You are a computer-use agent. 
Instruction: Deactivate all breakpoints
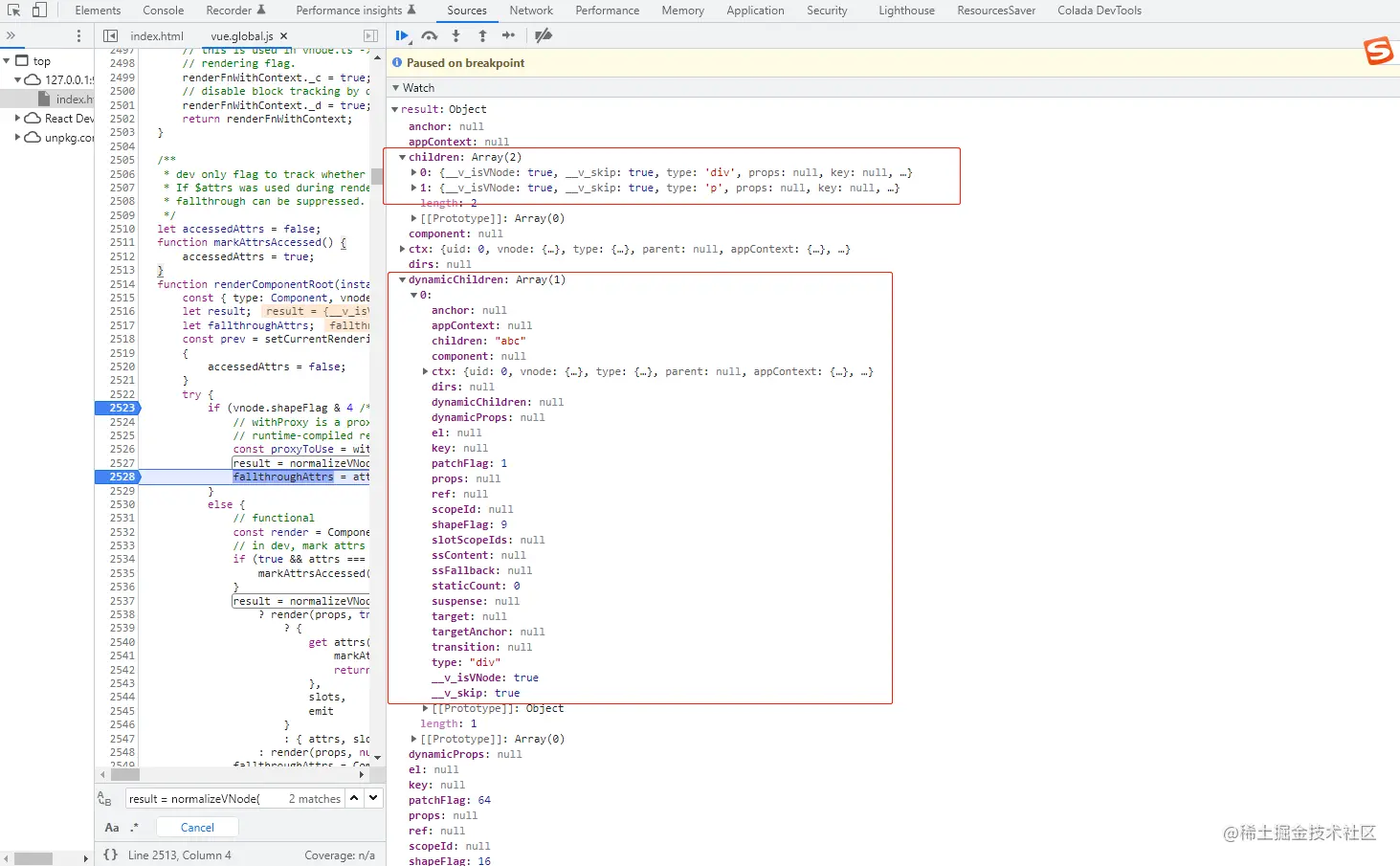544,34
